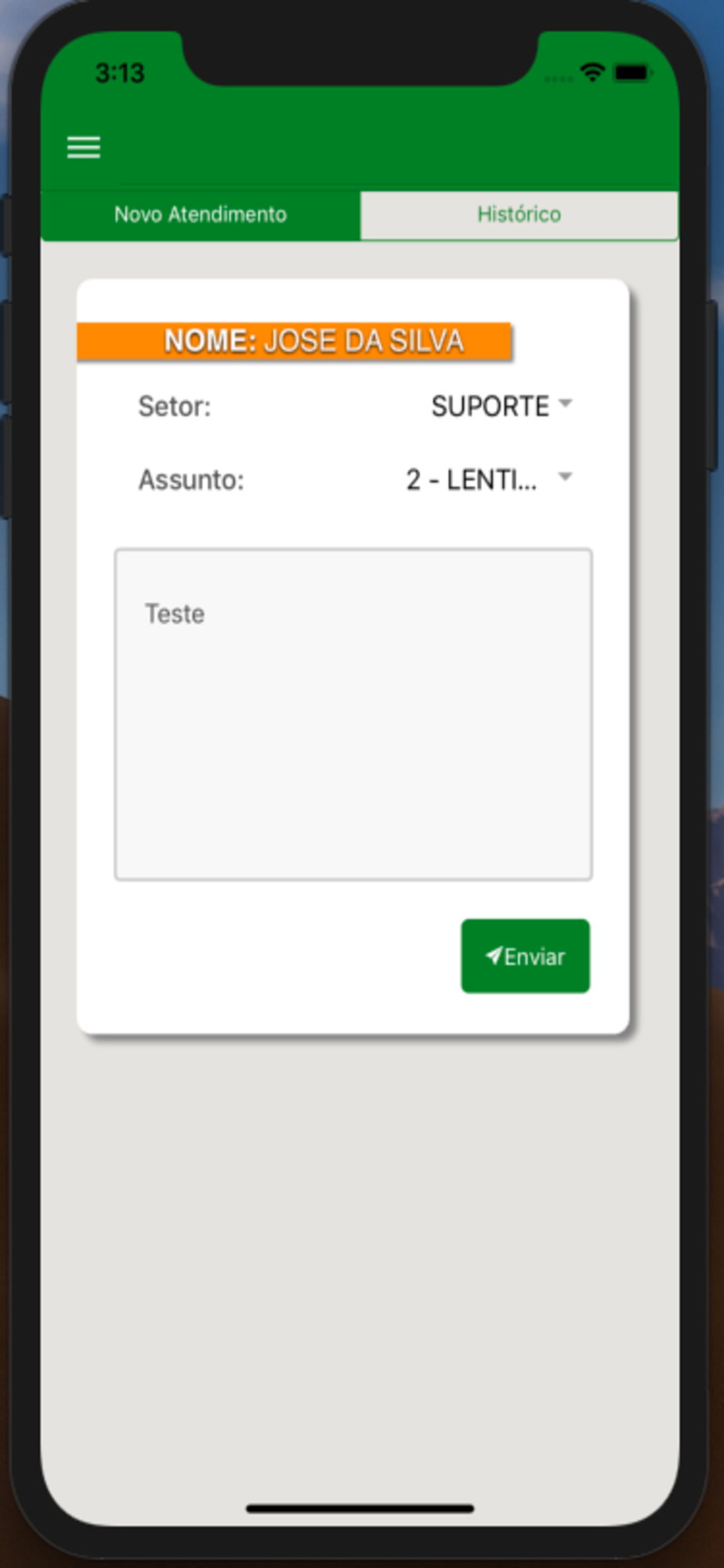This screenshot has width=724, height=1568.
Task: Click the Setor: label
Action: (x=175, y=406)
